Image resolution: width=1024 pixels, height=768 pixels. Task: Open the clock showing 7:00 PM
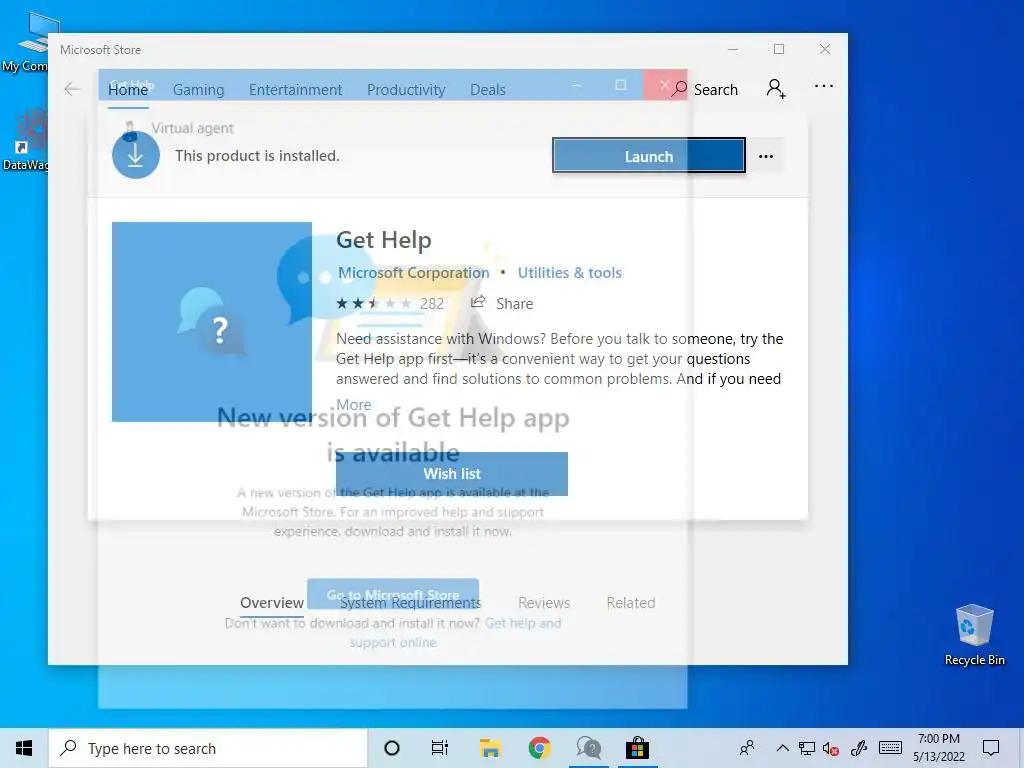tap(938, 748)
